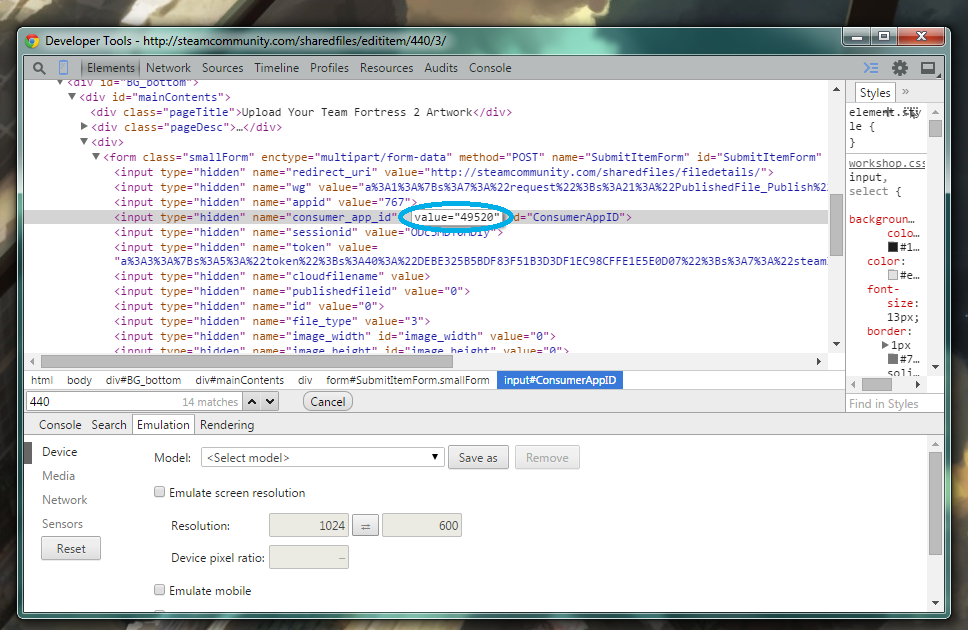Cancel the element search
Screen dimensions: 968x630
[328, 401]
